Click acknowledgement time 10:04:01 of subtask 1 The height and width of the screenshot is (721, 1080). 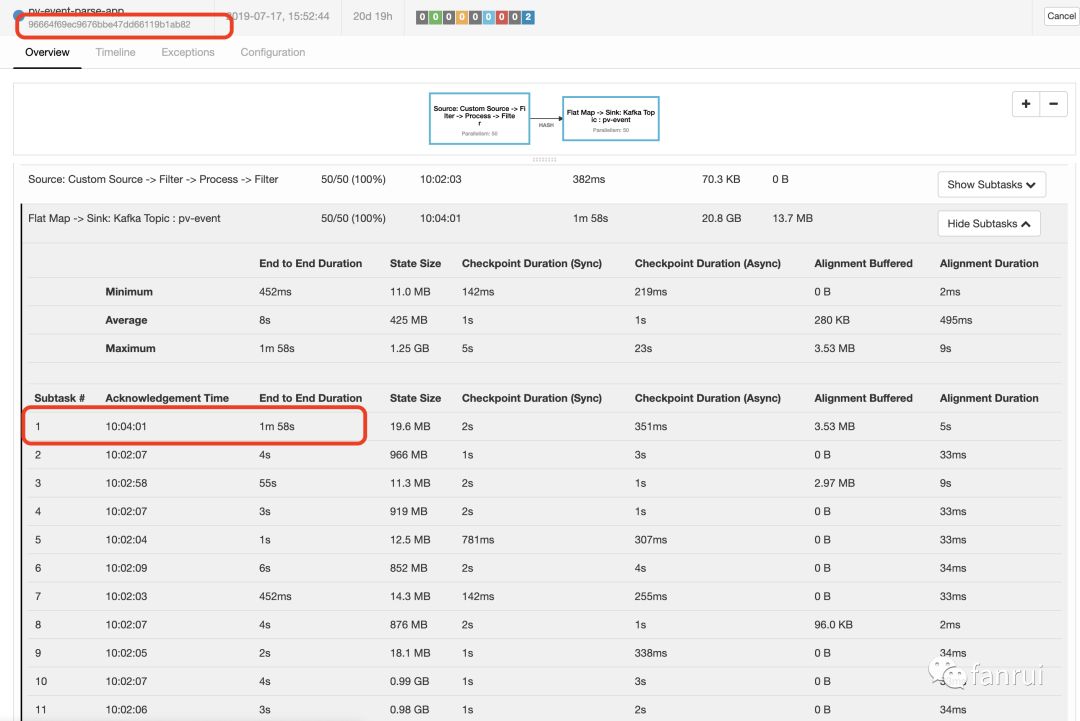pos(126,427)
